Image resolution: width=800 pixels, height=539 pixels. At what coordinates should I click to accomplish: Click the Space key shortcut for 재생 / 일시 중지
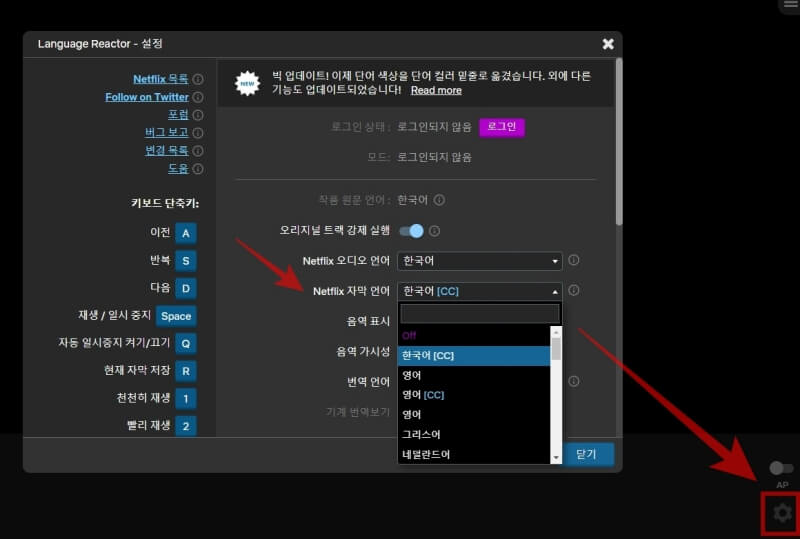(176, 316)
